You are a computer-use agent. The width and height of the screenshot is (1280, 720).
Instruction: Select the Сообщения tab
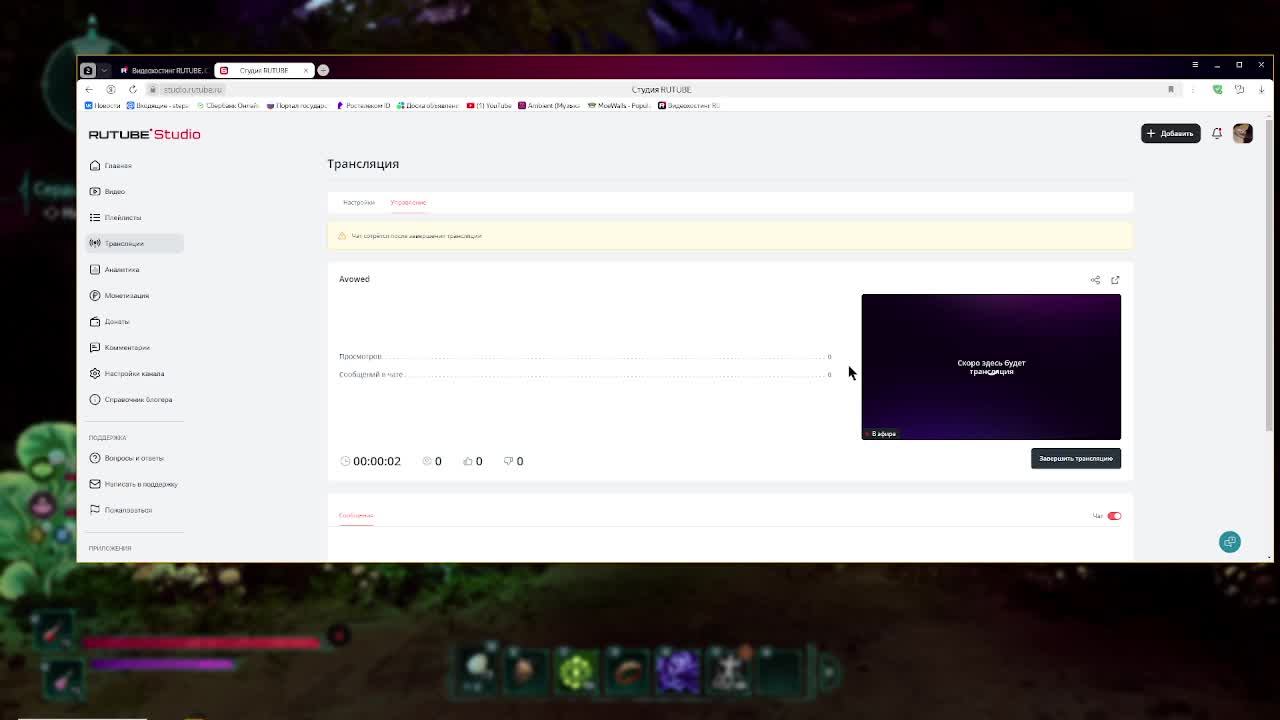(x=355, y=515)
